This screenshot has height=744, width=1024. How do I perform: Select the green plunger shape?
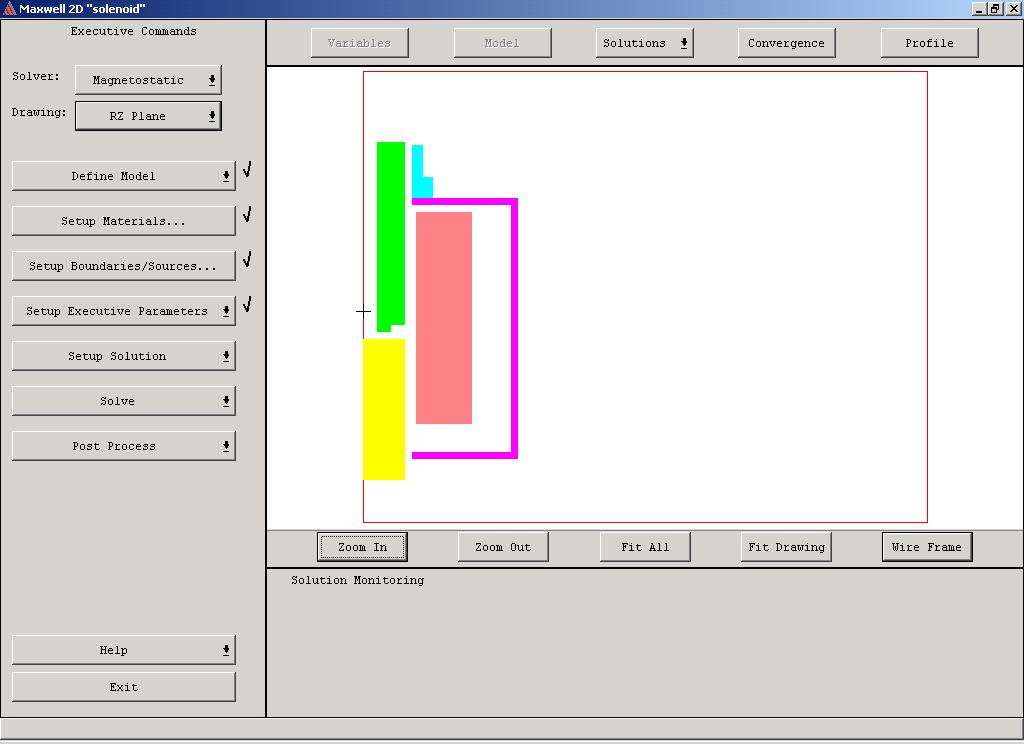391,234
